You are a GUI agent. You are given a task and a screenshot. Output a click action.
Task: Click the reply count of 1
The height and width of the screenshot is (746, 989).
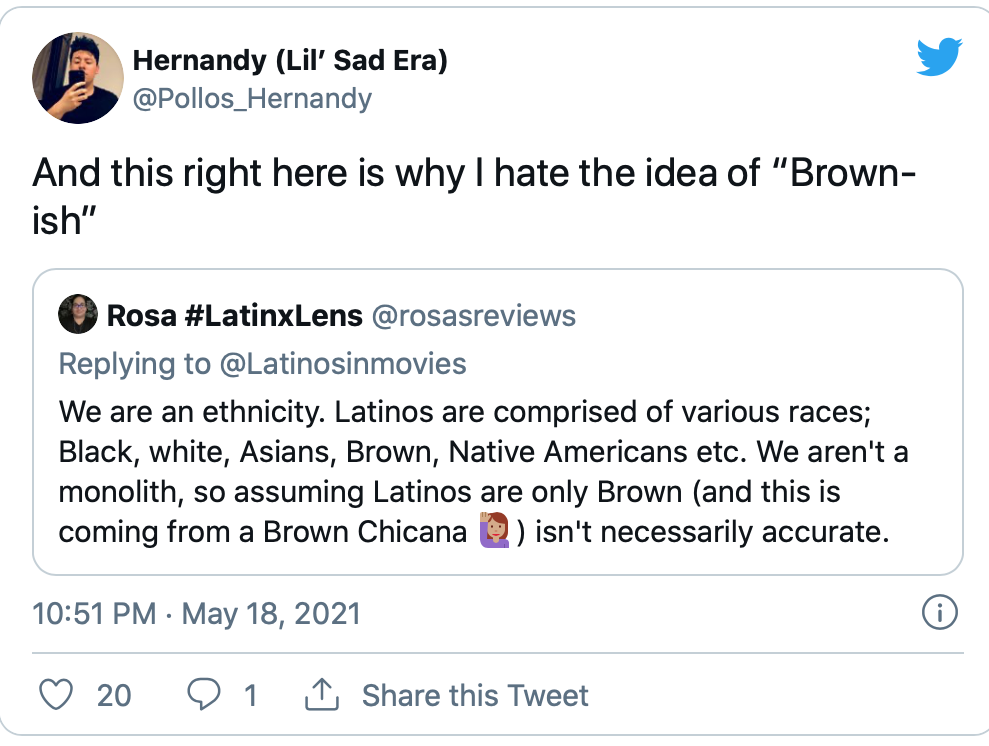pos(251,695)
